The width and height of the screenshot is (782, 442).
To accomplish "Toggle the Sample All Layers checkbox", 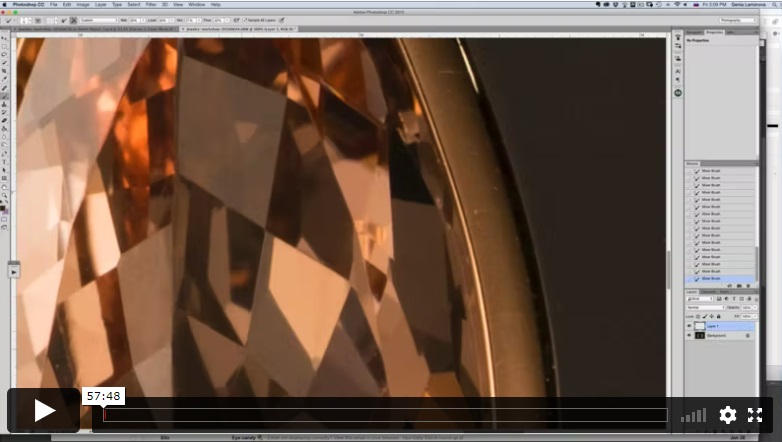I will (x=245, y=20).
